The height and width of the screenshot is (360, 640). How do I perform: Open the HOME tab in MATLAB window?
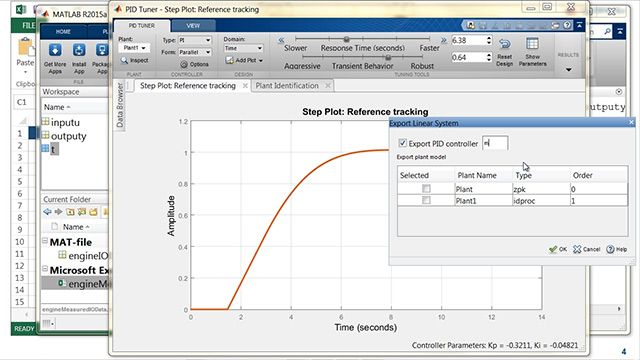click(x=63, y=31)
